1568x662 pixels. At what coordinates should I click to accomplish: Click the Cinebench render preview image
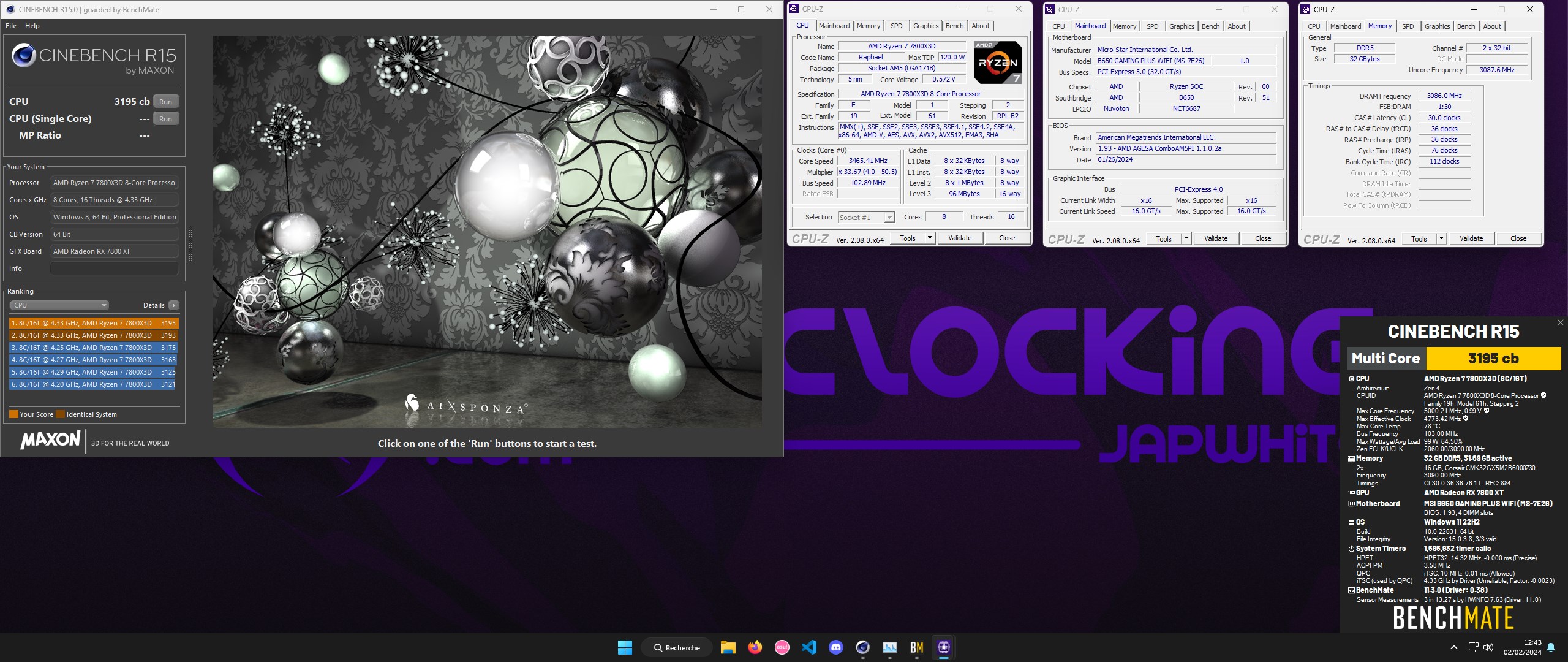487,232
